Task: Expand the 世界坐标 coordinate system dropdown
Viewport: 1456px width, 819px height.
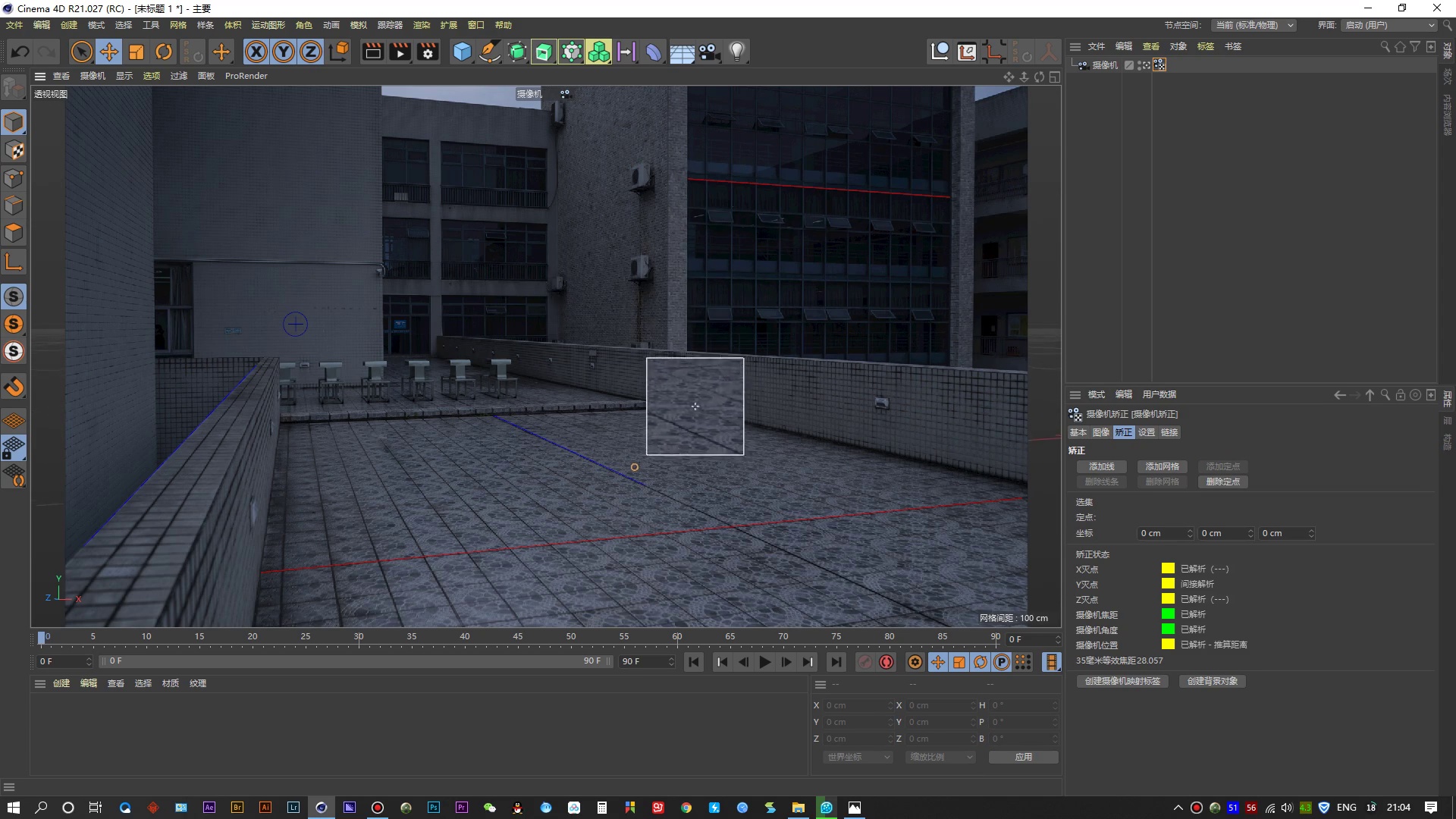Action: point(858,757)
